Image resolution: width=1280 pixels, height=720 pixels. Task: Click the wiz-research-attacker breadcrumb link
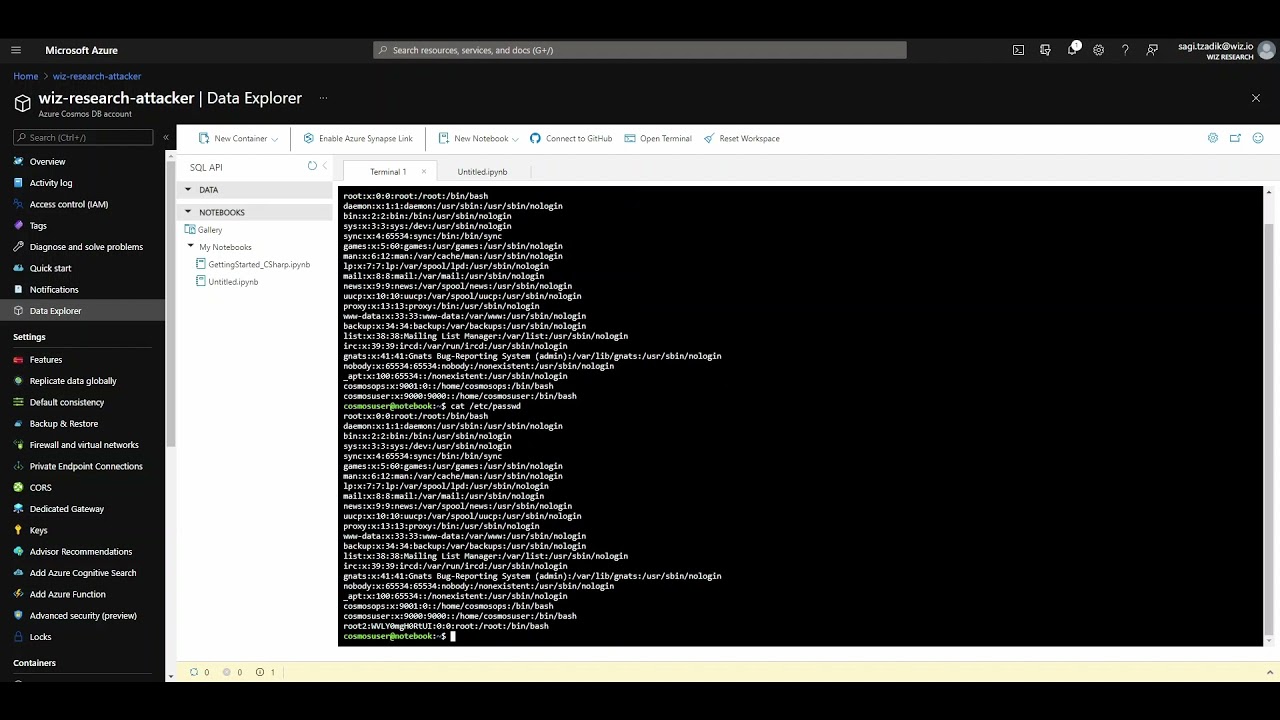point(97,76)
